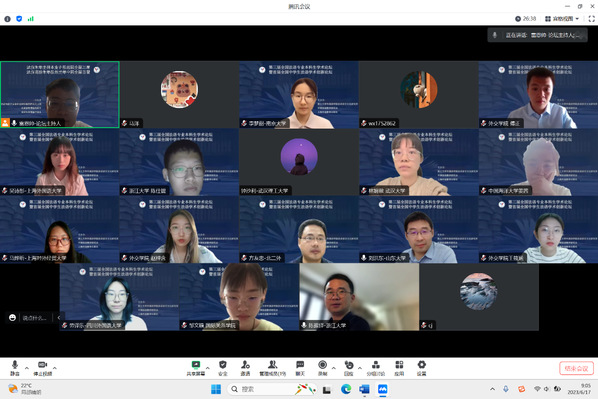Open the Apps grid icon
The image size is (598, 399).
pos(399,368)
